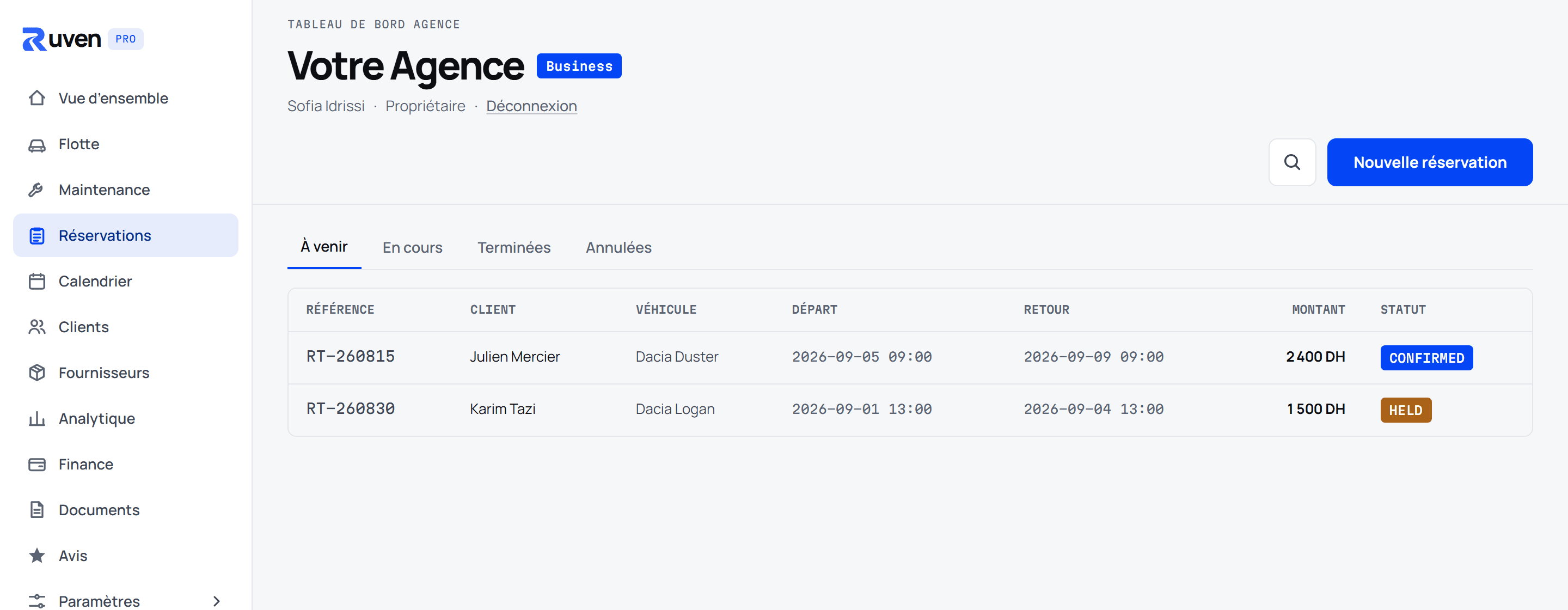Click the Business plan badge
This screenshot has height=610, width=1568.
(x=579, y=66)
